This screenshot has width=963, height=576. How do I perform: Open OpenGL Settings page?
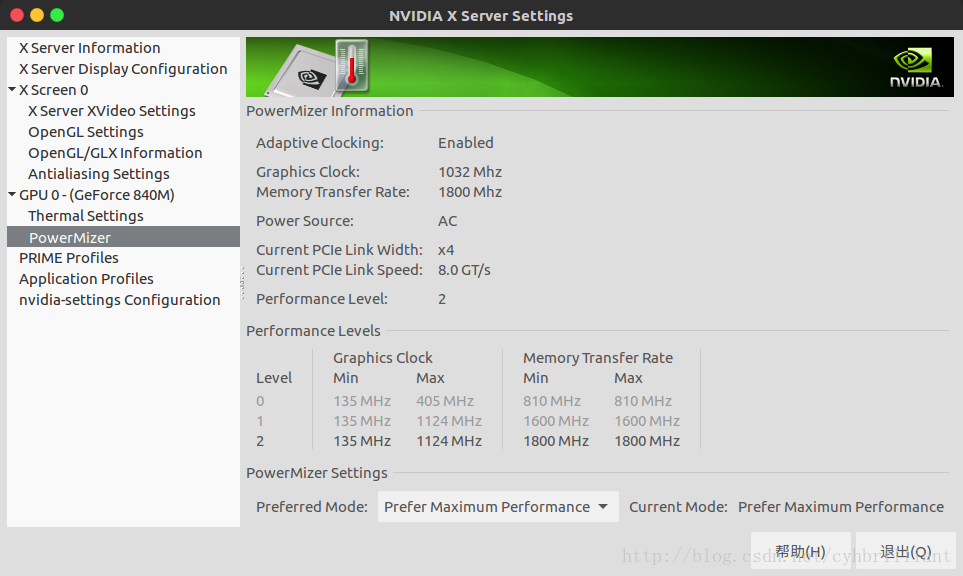(86, 132)
